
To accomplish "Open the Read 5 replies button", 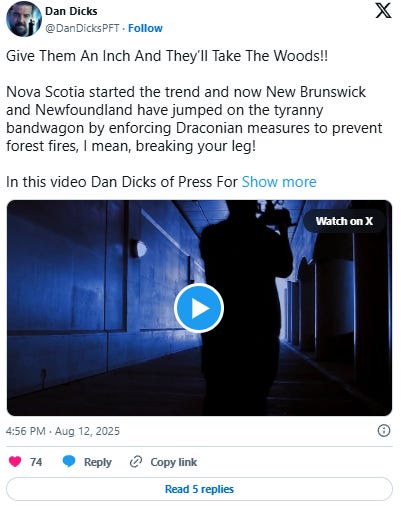I will click(199, 489).
